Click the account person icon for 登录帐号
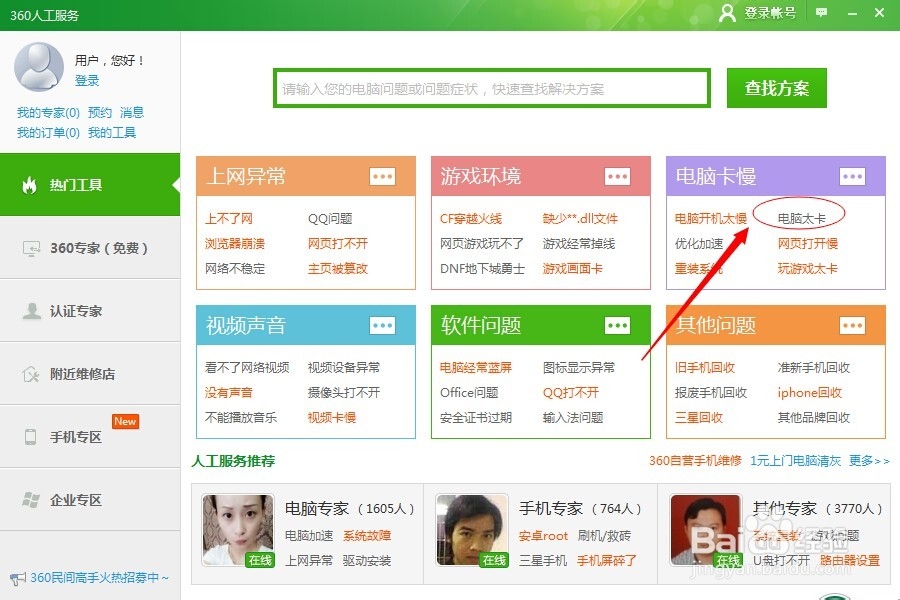This screenshot has width=900, height=600. tap(728, 15)
